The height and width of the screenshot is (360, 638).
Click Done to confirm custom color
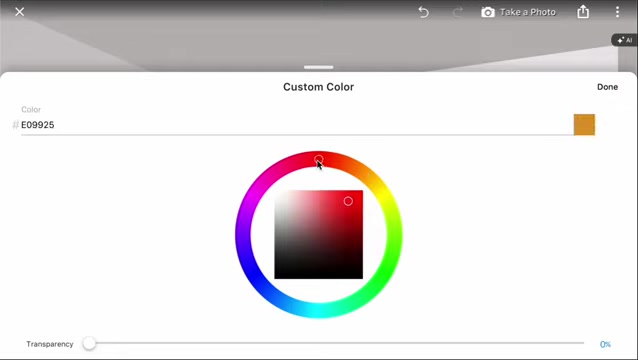pyautogui.click(x=607, y=87)
